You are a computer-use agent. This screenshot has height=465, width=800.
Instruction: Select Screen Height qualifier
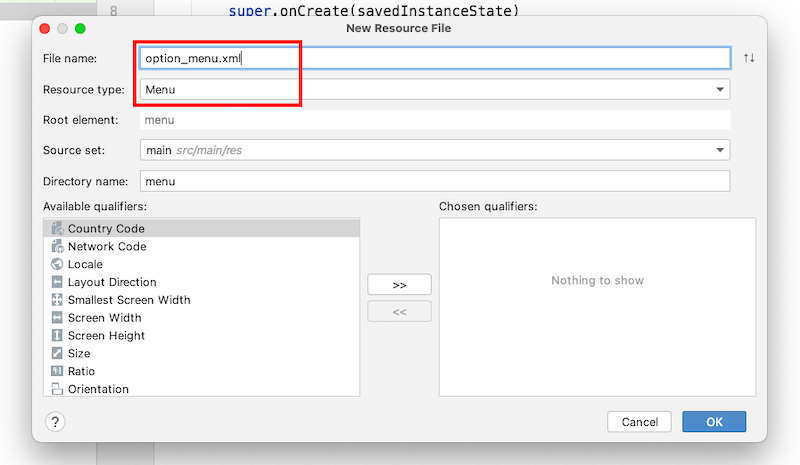pyautogui.click(x=202, y=335)
